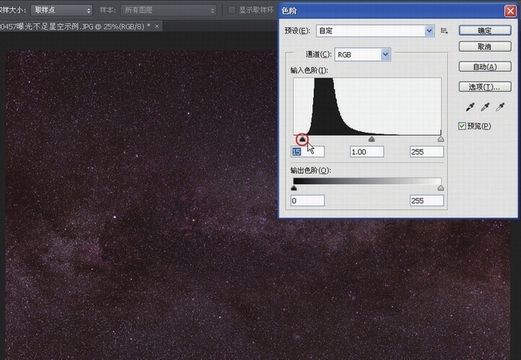The height and width of the screenshot is (360, 521).
Task: Click the output levels gradient bar
Action: click(x=367, y=181)
